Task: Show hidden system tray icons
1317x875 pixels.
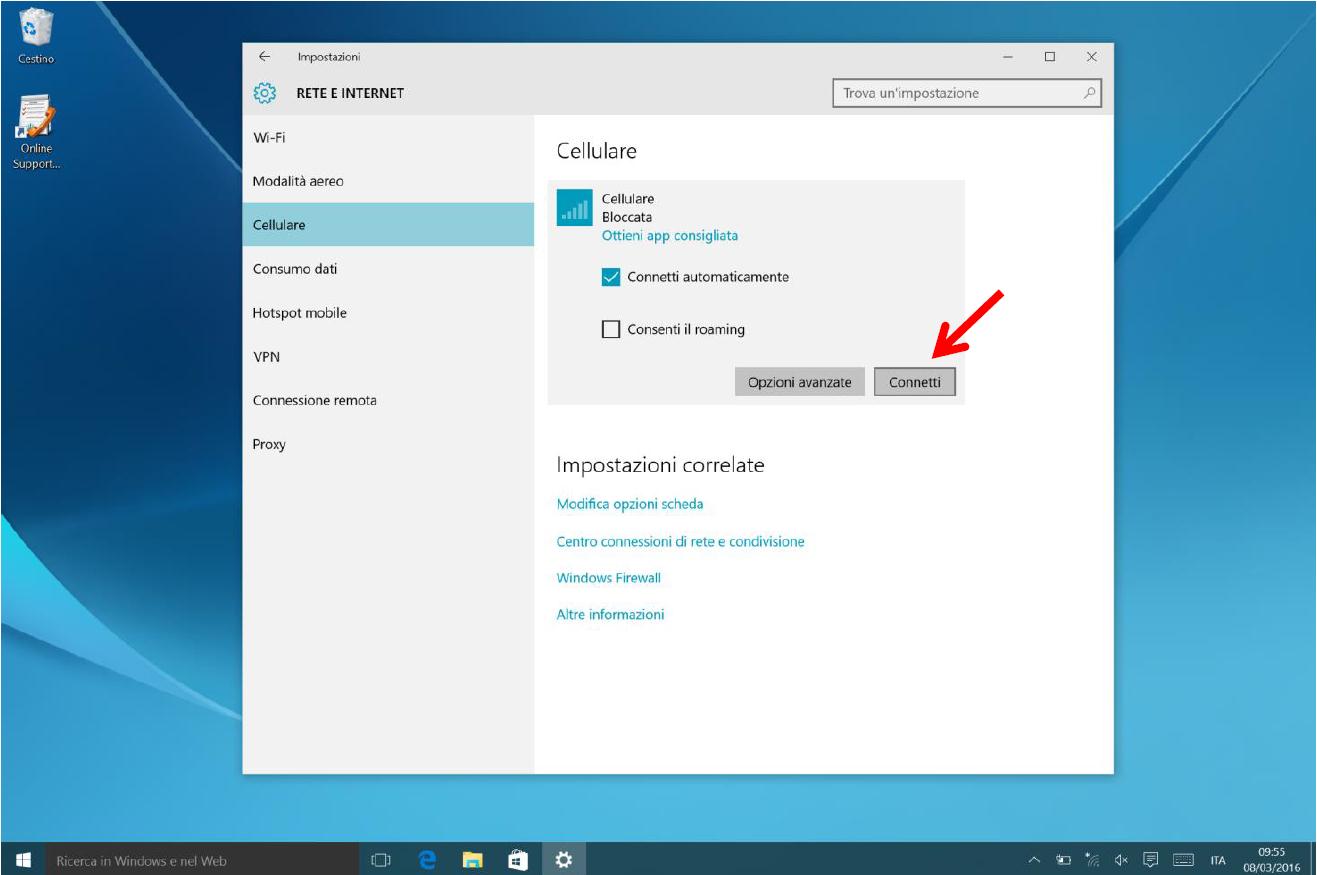Action: coord(1035,860)
